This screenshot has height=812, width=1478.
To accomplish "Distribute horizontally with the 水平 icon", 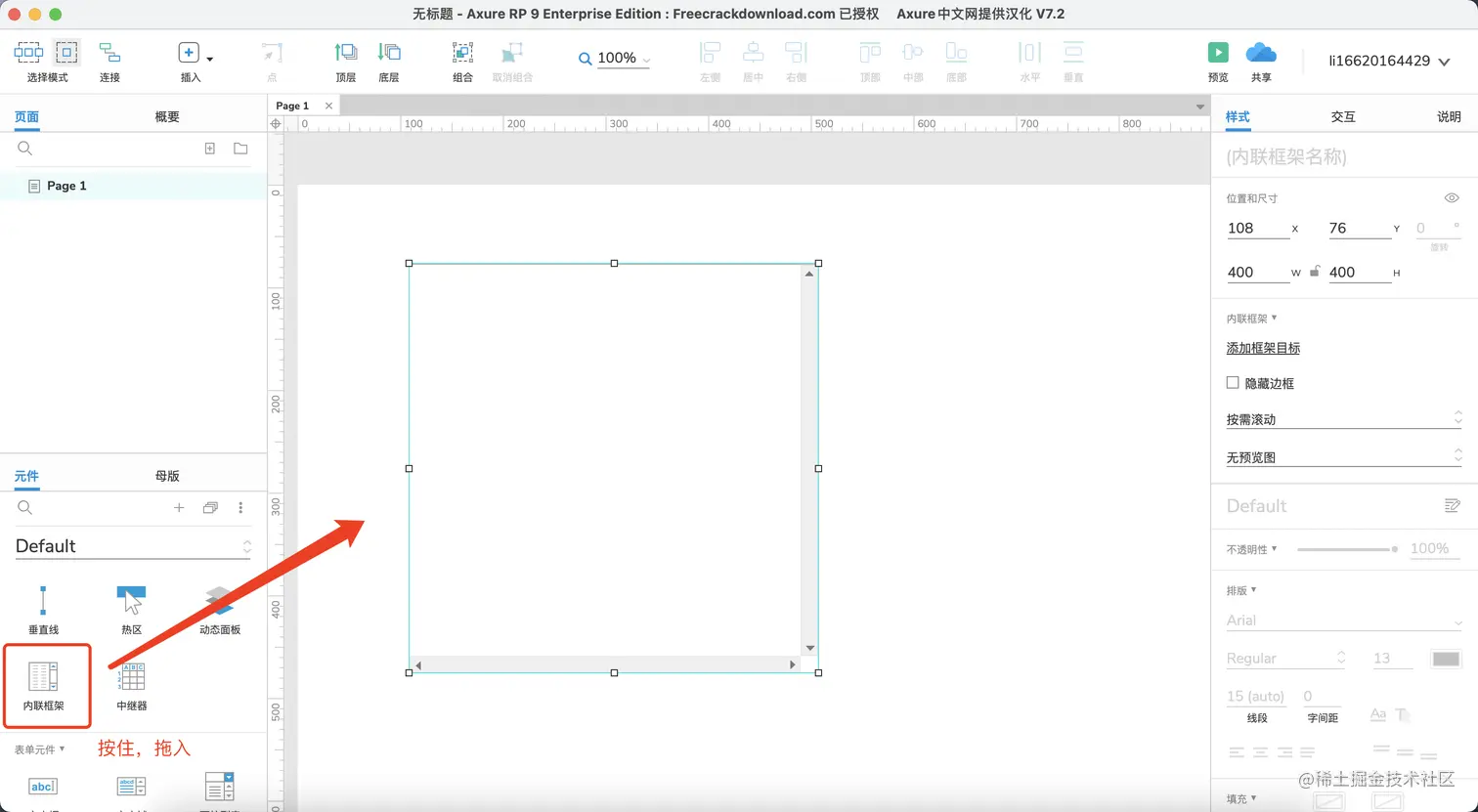I will click(1029, 53).
